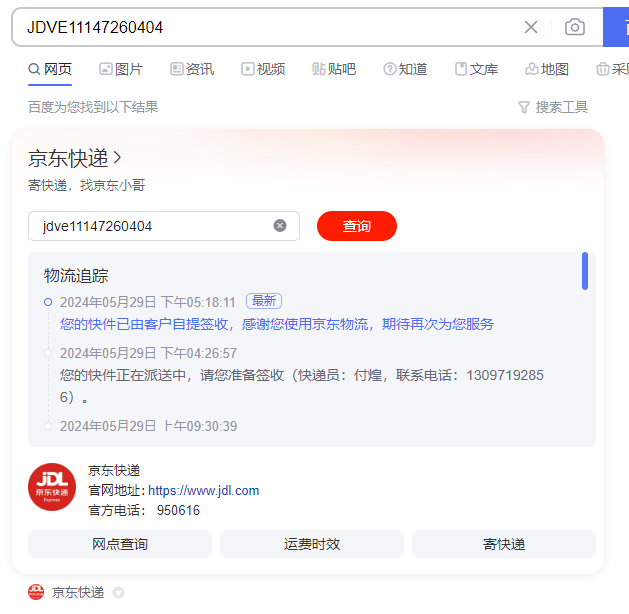Open image search camera icon
This screenshot has width=629, height=614.
point(574,27)
